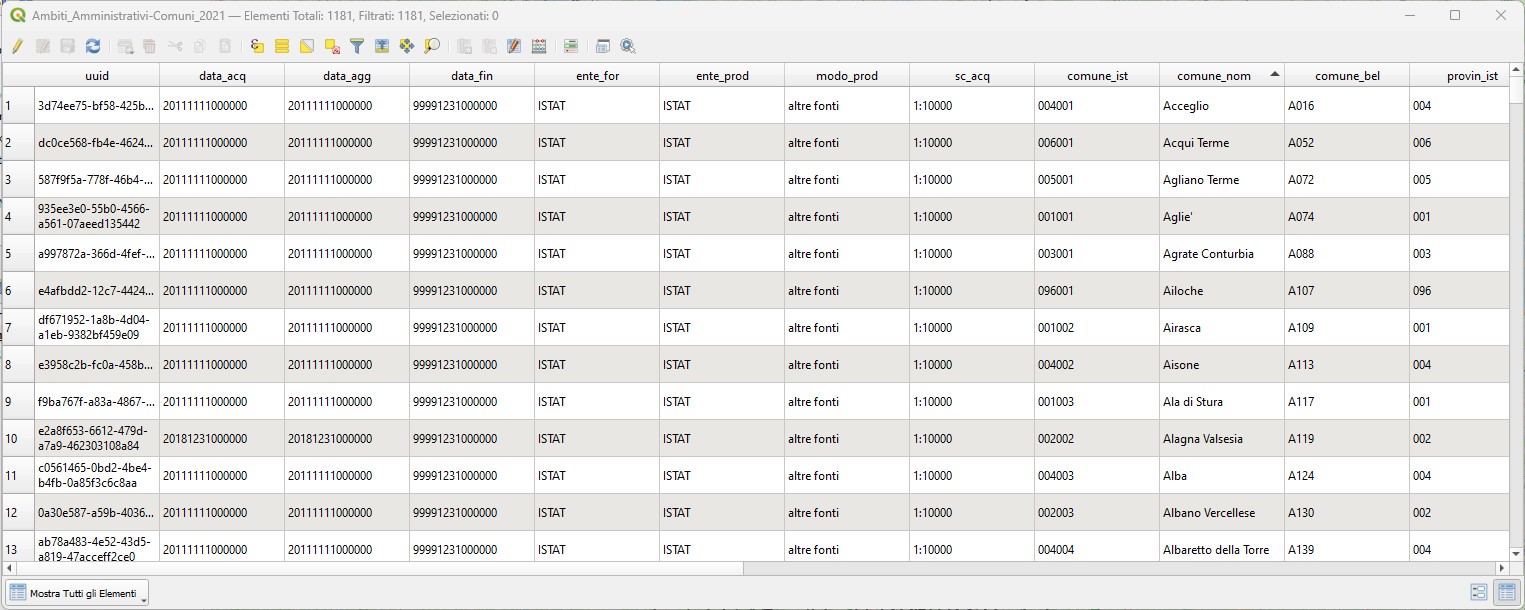Deselect all features in the layer
Screen dimensions: 1525x610
(332, 46)
